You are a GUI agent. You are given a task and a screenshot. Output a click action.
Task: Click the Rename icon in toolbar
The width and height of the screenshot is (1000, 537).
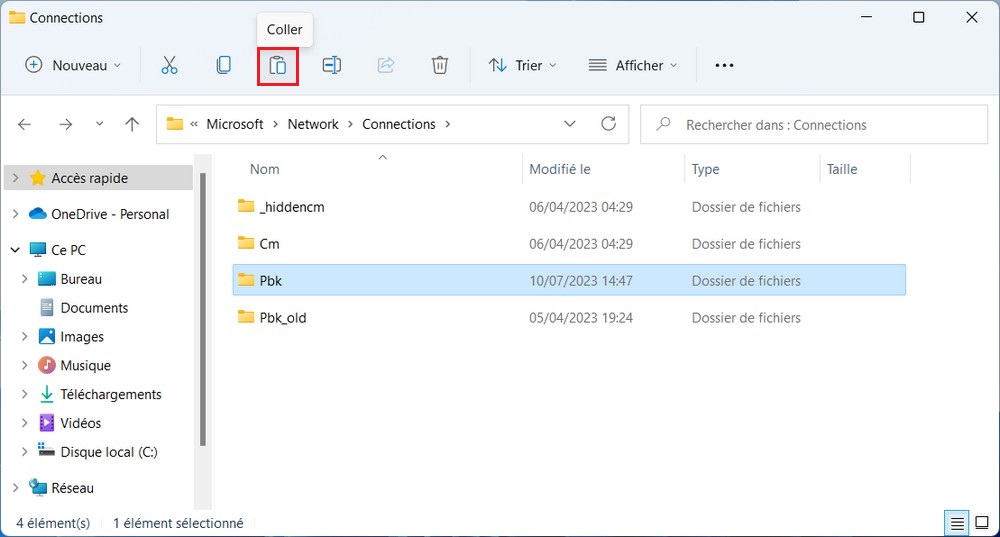point(332,65)
